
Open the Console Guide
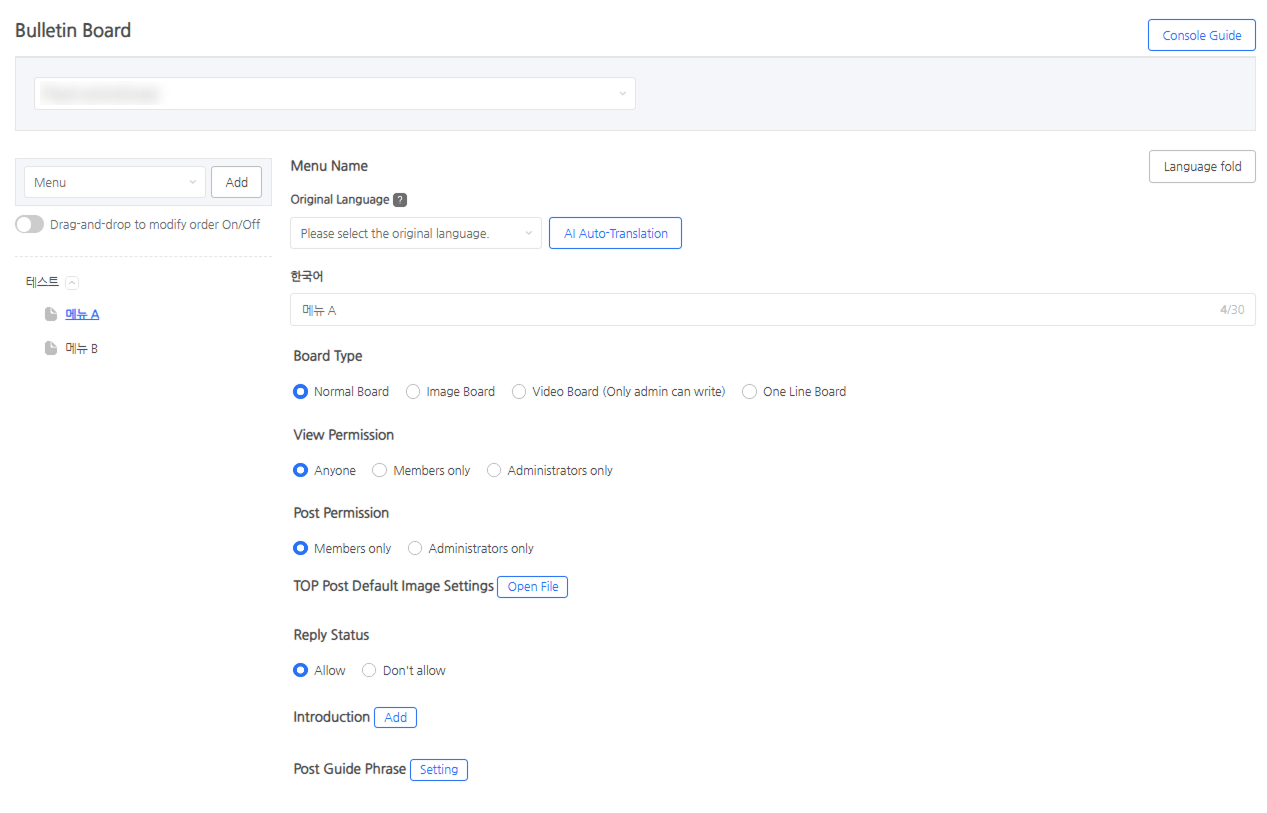click(1201, 36)
